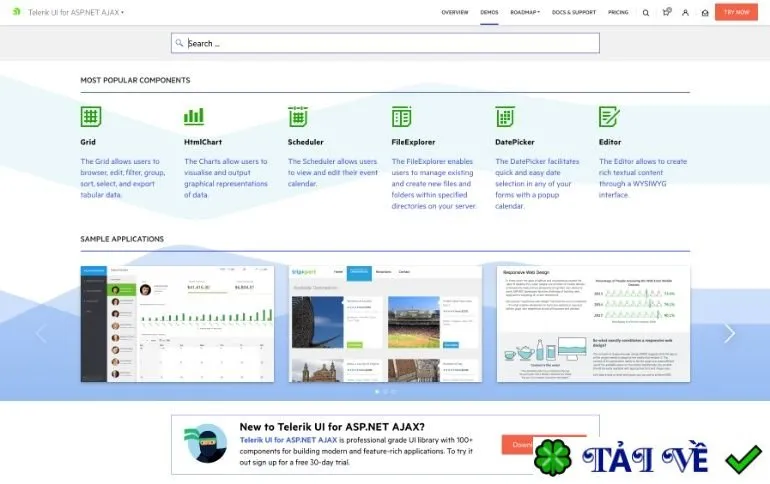Screen dimensions: 770x484
Task: Open the DatePicker heading link
Action: (515, 142)
